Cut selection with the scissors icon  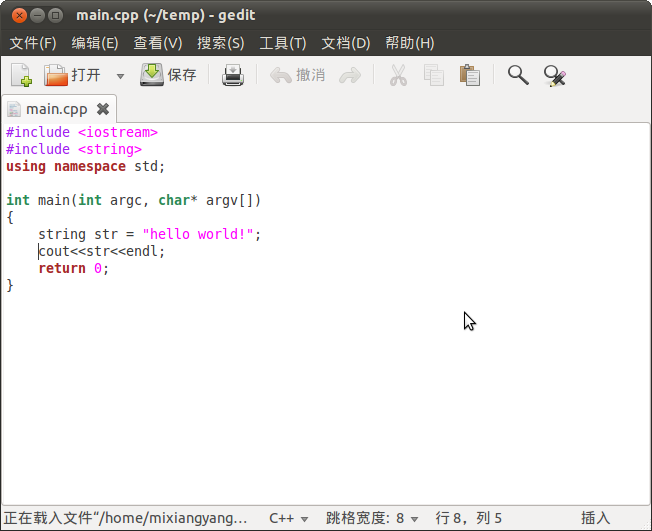coord(398,75)
